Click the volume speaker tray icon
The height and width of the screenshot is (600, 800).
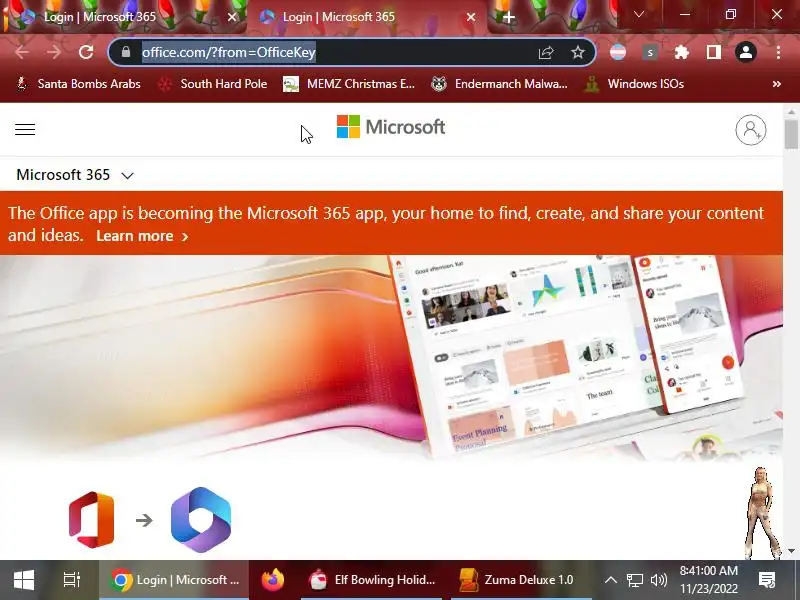point(659,580)
